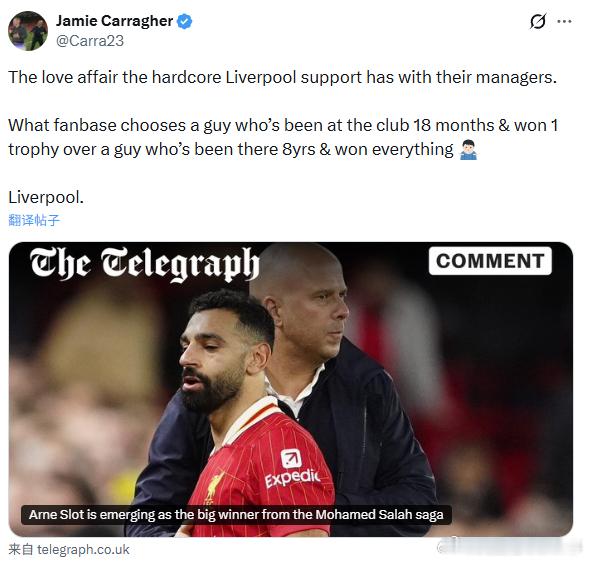Open the Grok slashed-circle icon
589x562 pixels.
[538, 21]
